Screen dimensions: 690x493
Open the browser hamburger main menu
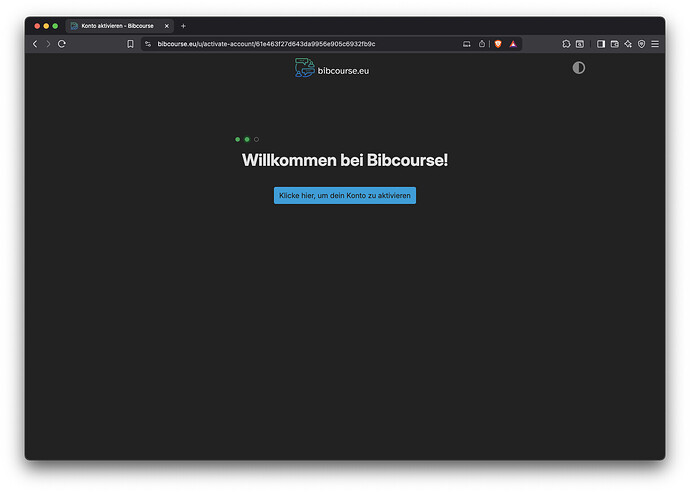click(655, 44)
